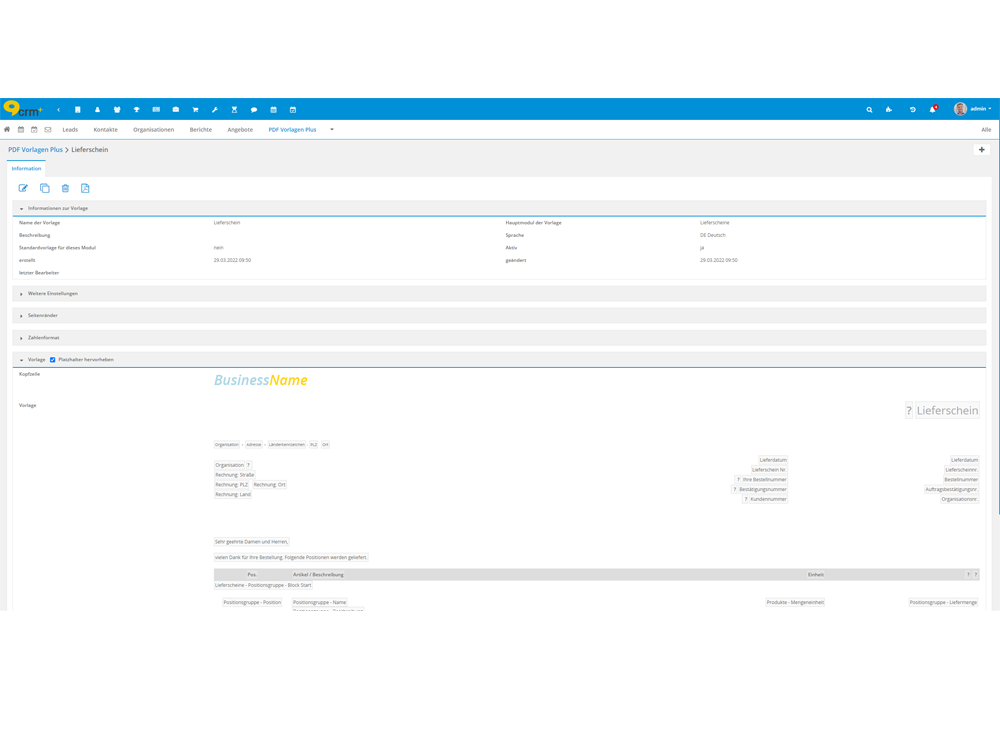Click the wrench tools icon

tap(214, 109)
